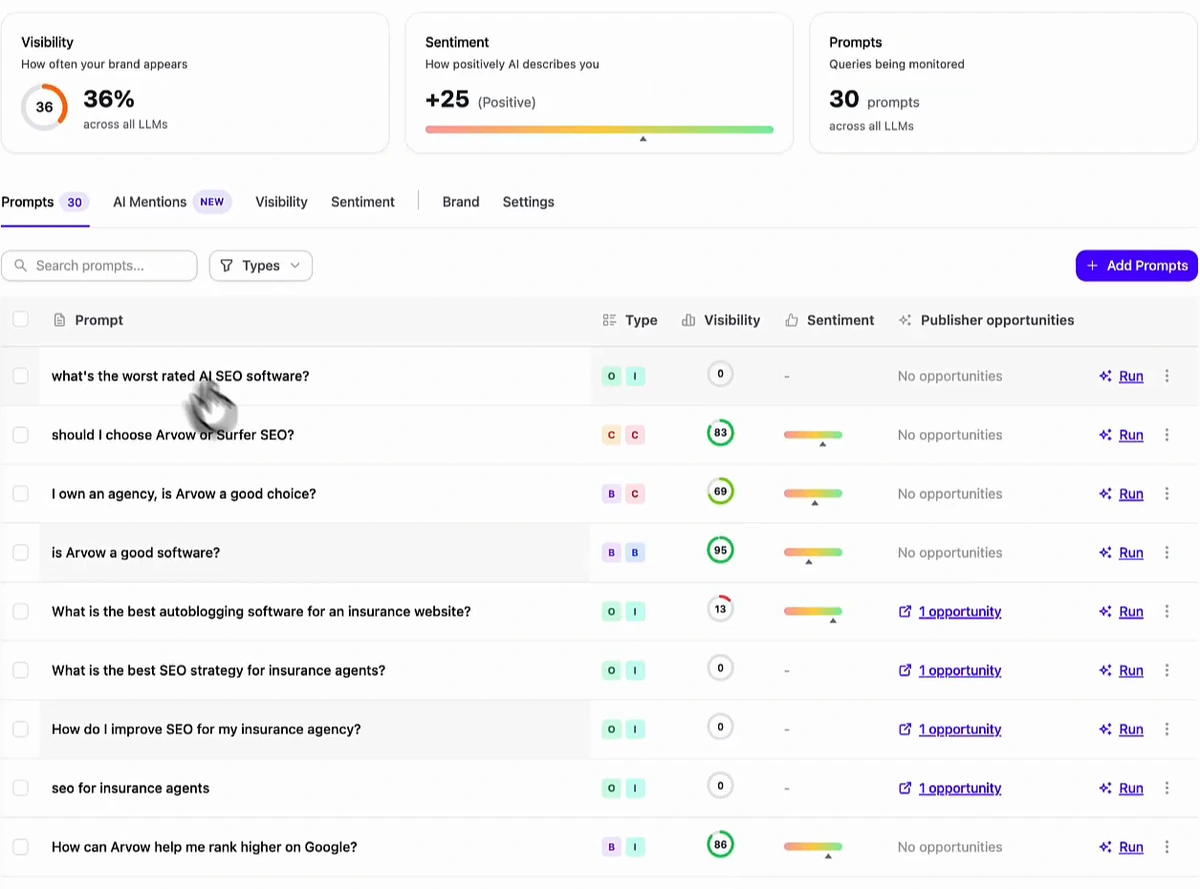Click external link icon on autoblogging row opportunity
Screen dimensions: 1200x889
[905, 612]
